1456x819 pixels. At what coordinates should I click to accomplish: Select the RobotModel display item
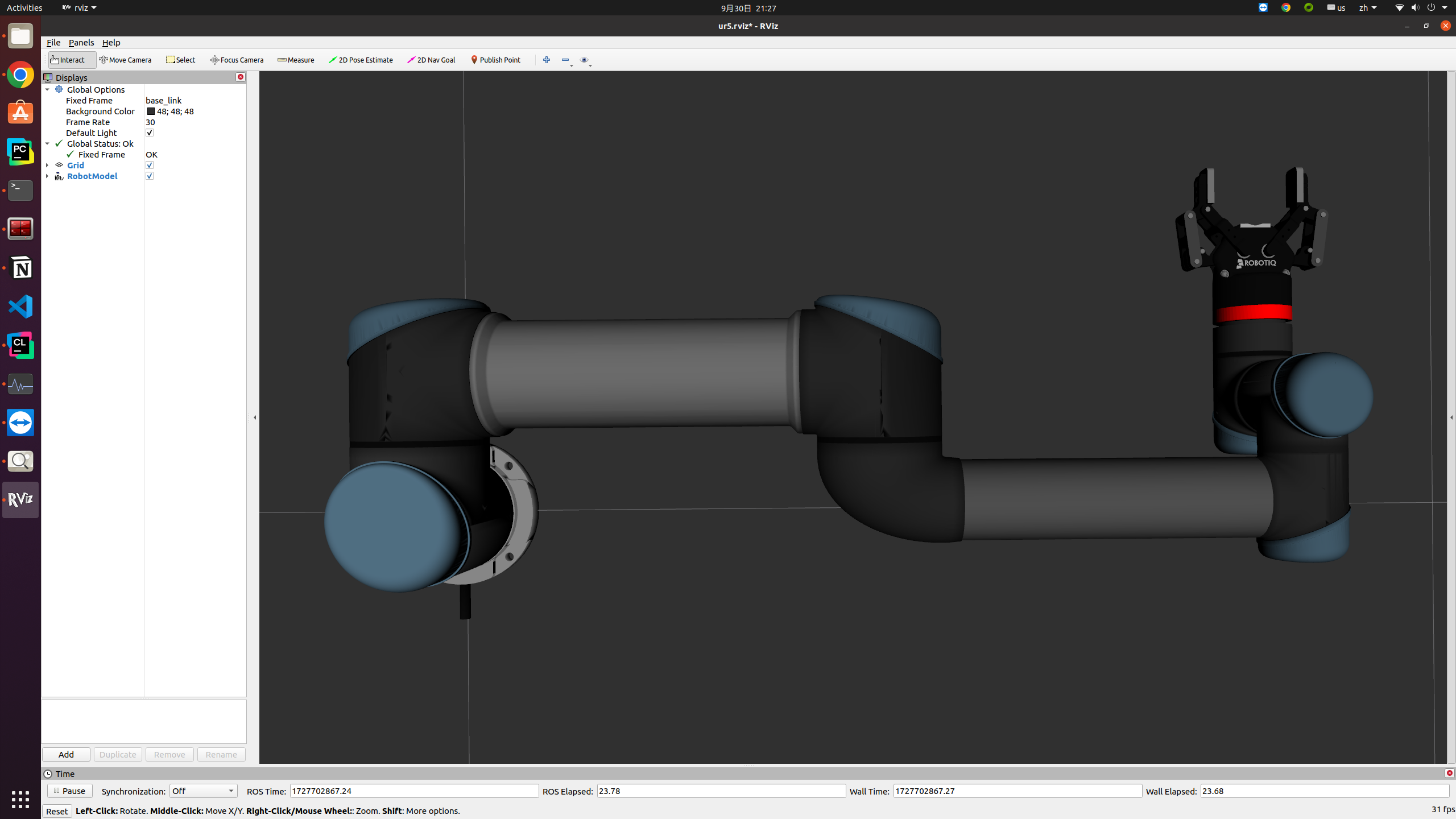coord(92,176)
